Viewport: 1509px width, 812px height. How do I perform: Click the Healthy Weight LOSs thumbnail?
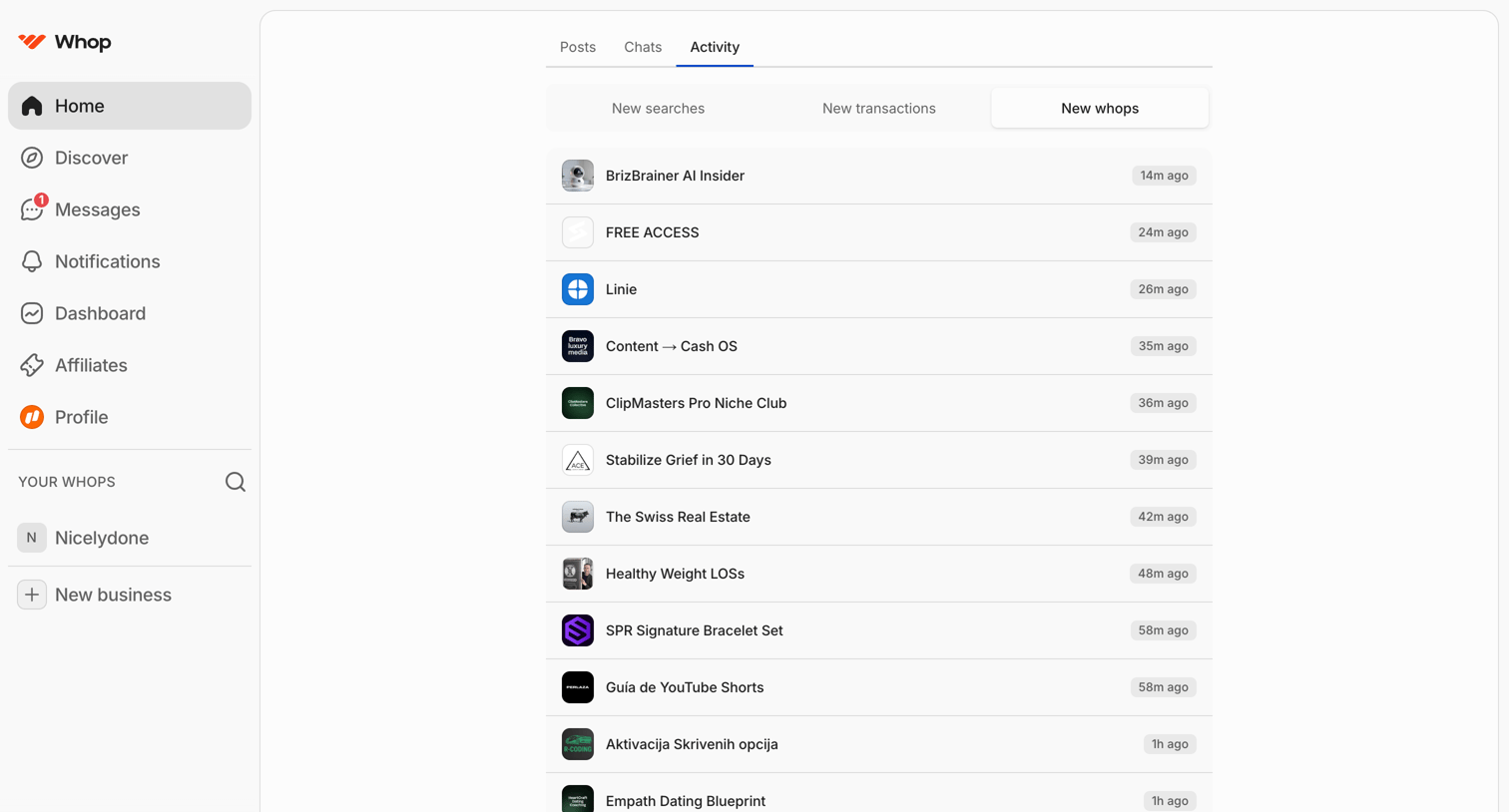click(578, 574)
